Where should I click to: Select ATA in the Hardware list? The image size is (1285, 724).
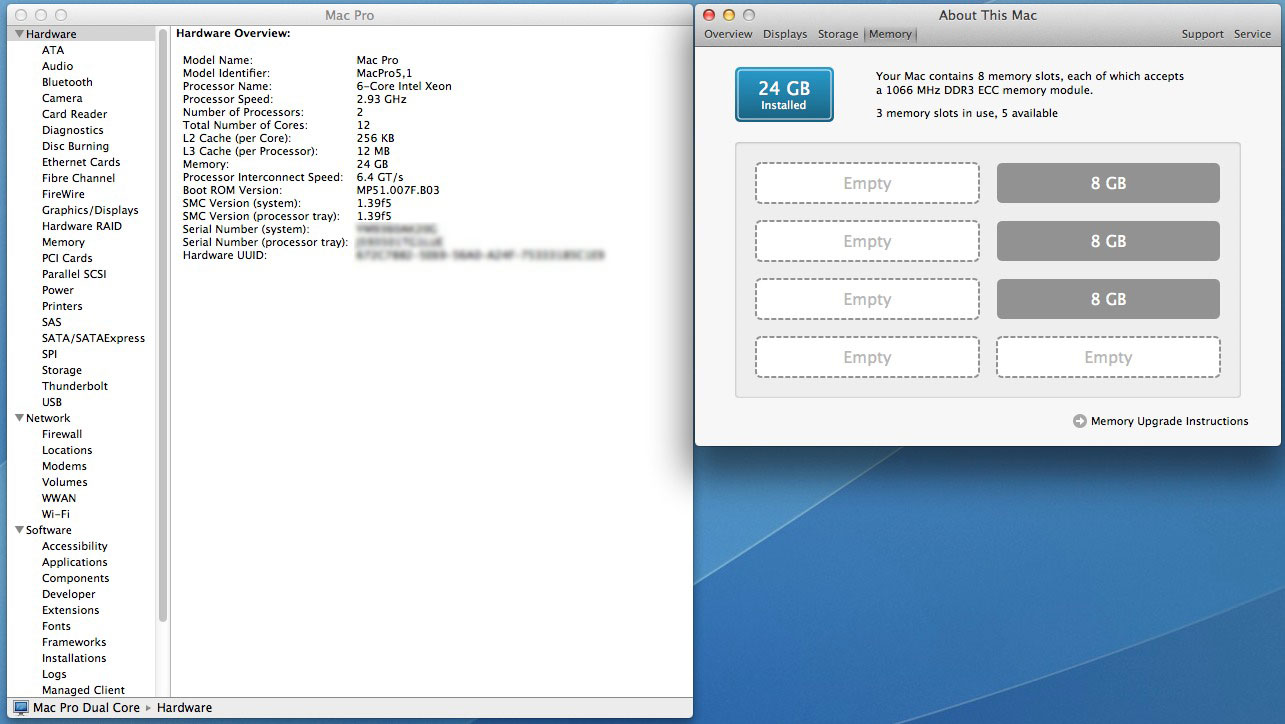[x=53, y=50]
